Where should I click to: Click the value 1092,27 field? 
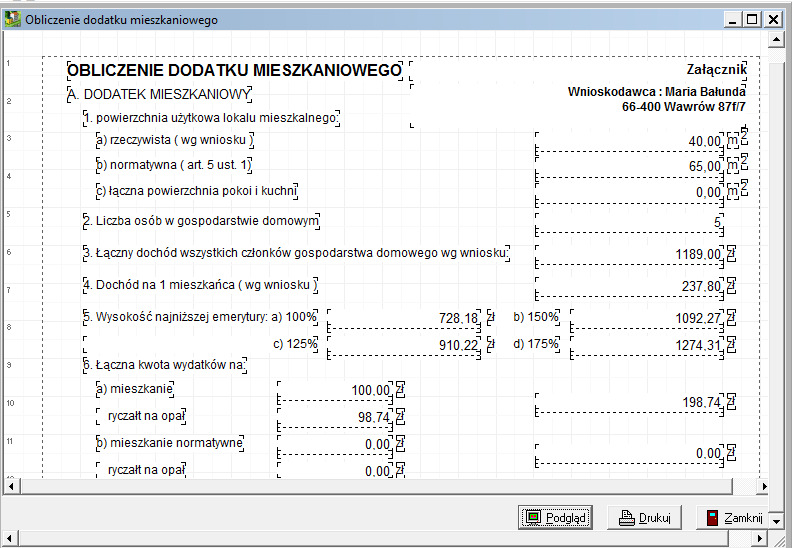(x=647, y=319)
